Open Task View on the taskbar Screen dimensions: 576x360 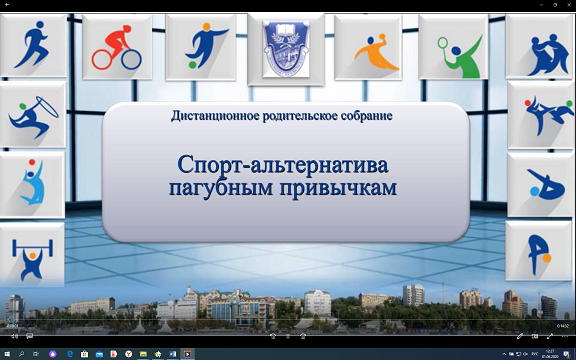[36, 354]
